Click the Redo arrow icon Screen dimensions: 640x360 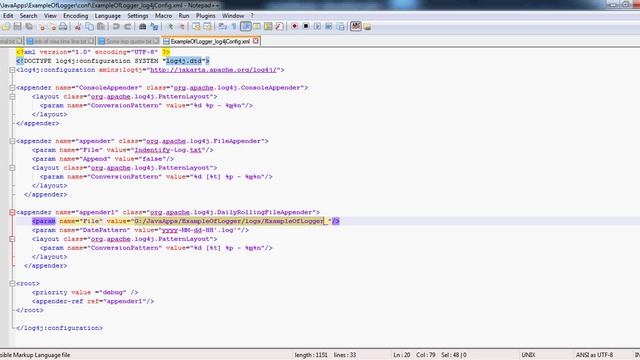(x=128, y=27)
